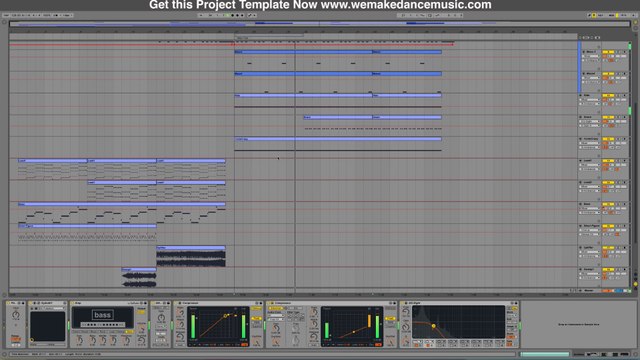This screenshot has height=360, width=640.
Task: Click the Gain knob on the EQ Eight
Action: [x=406, y=328]
